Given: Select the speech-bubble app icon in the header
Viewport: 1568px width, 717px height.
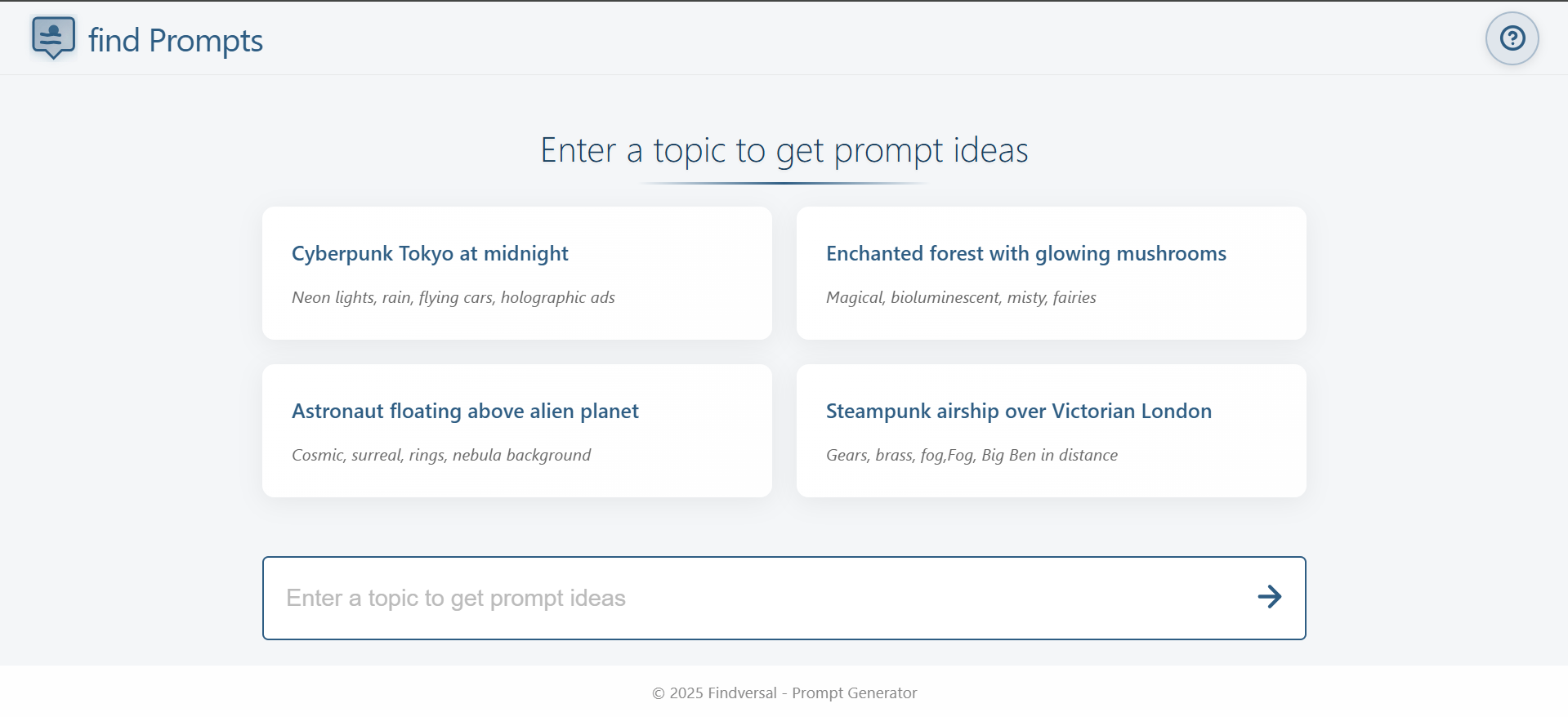Looking at the screenshot, I should pyautogui.click(x=52, y=37).
